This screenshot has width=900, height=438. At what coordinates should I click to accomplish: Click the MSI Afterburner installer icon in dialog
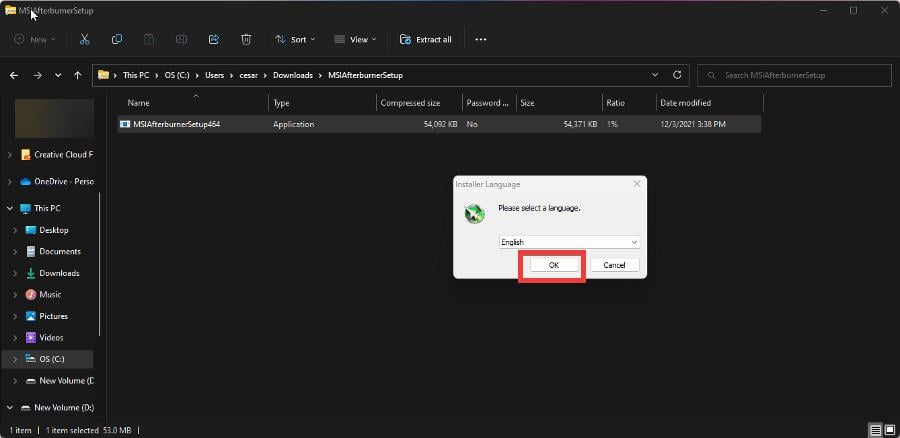475,214
